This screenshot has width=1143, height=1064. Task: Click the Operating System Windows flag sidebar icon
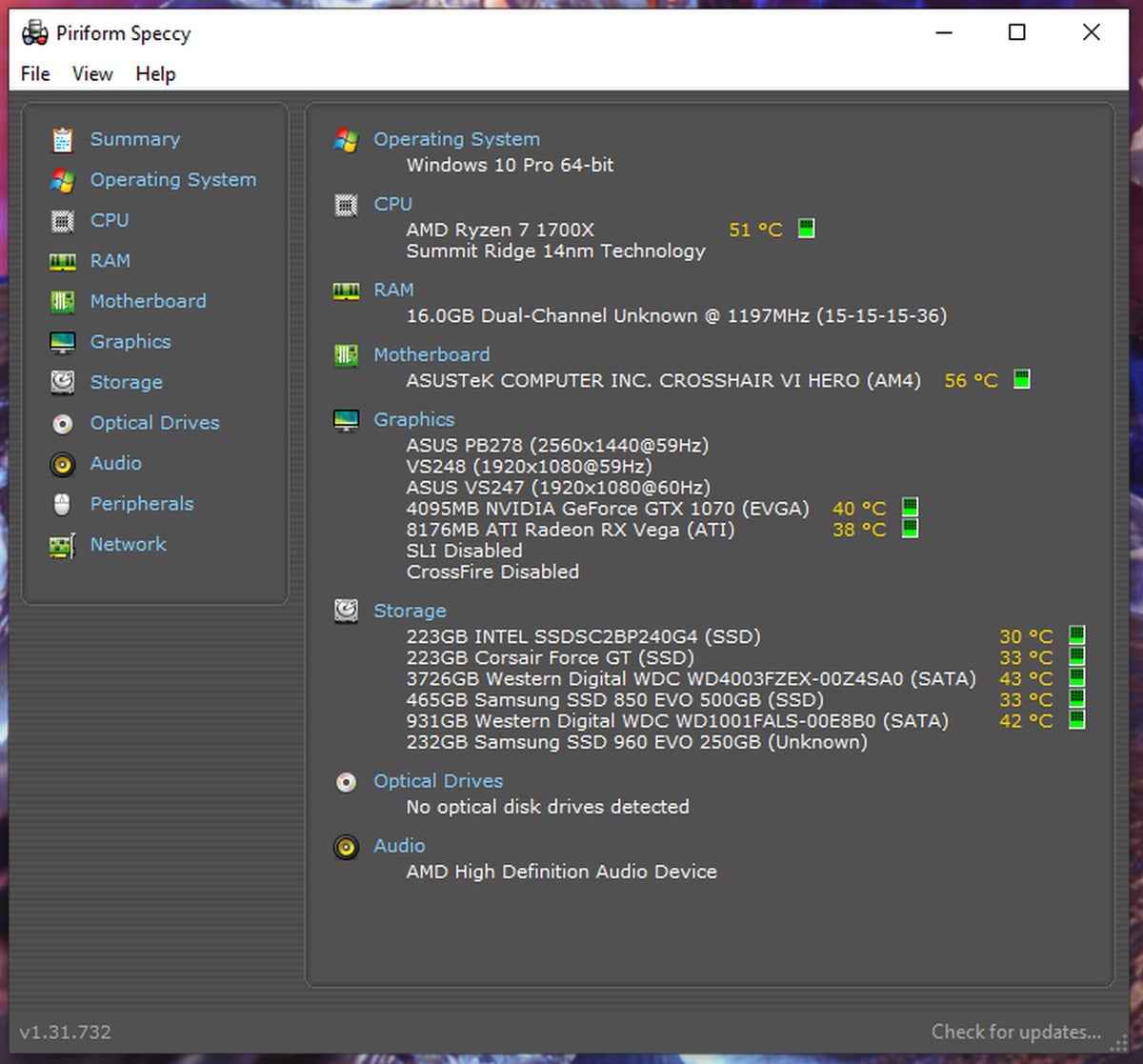pos(63,180)
